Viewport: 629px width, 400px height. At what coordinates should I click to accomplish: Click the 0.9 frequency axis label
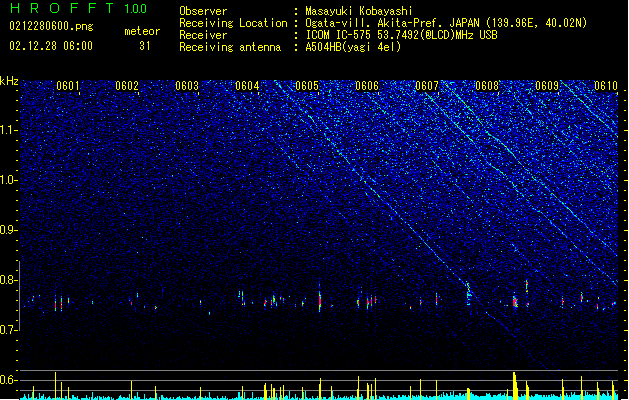click(9, 230)
